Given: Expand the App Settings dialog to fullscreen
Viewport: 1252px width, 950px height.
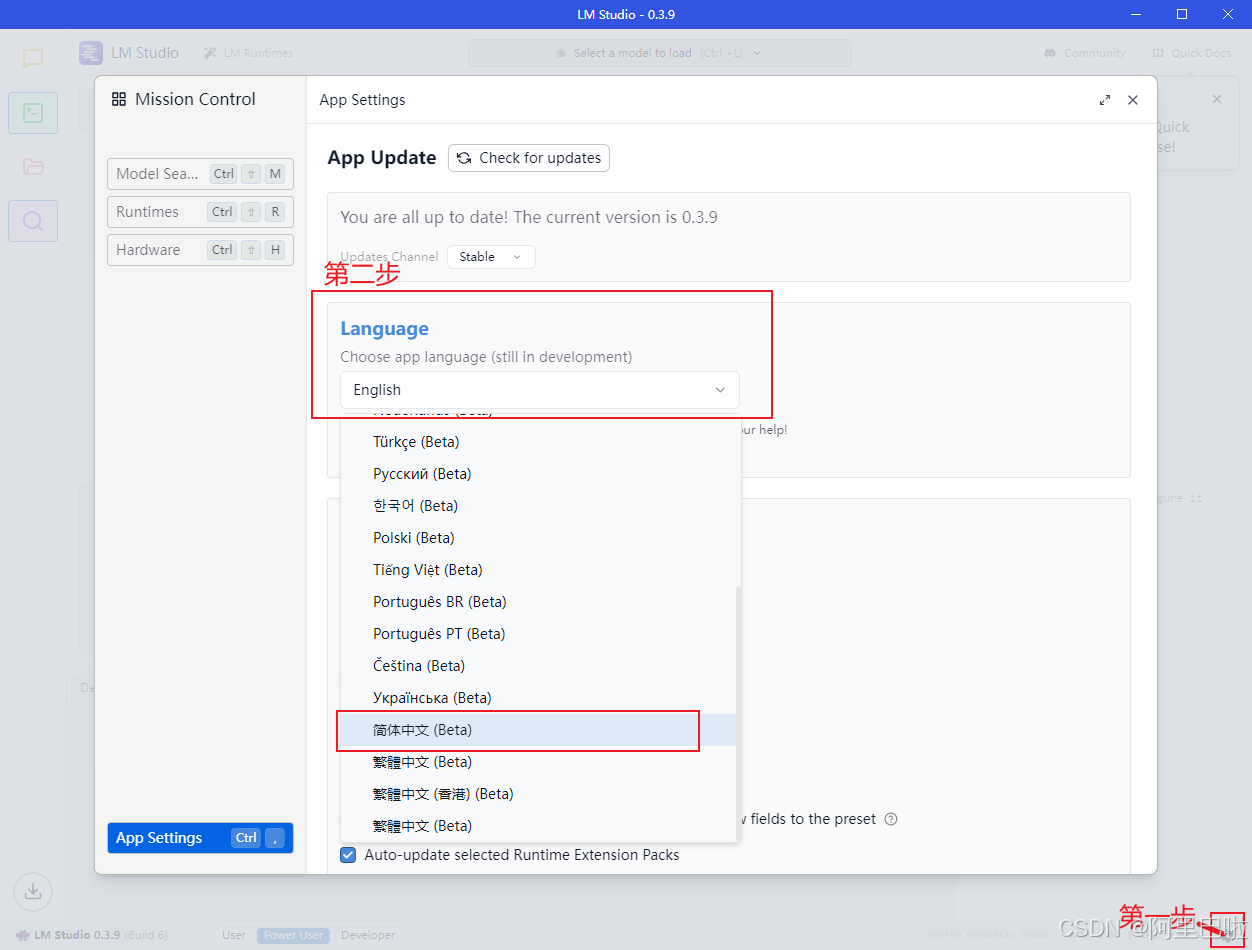Looking at the screenshot, I should pos(1105,100).
